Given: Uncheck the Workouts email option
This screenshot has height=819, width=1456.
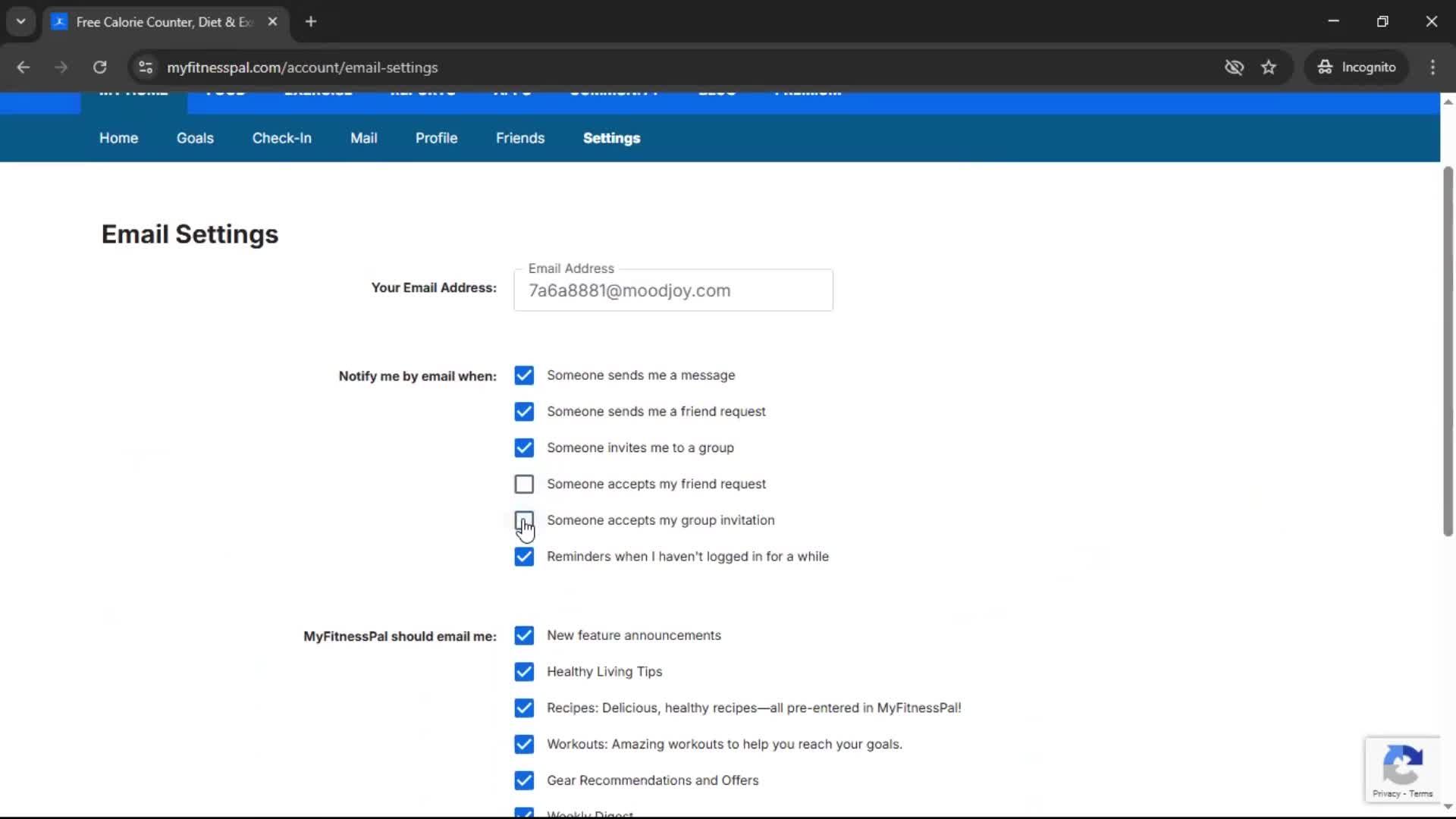Looking at the screenshot, I should click(x=524, y=745).
